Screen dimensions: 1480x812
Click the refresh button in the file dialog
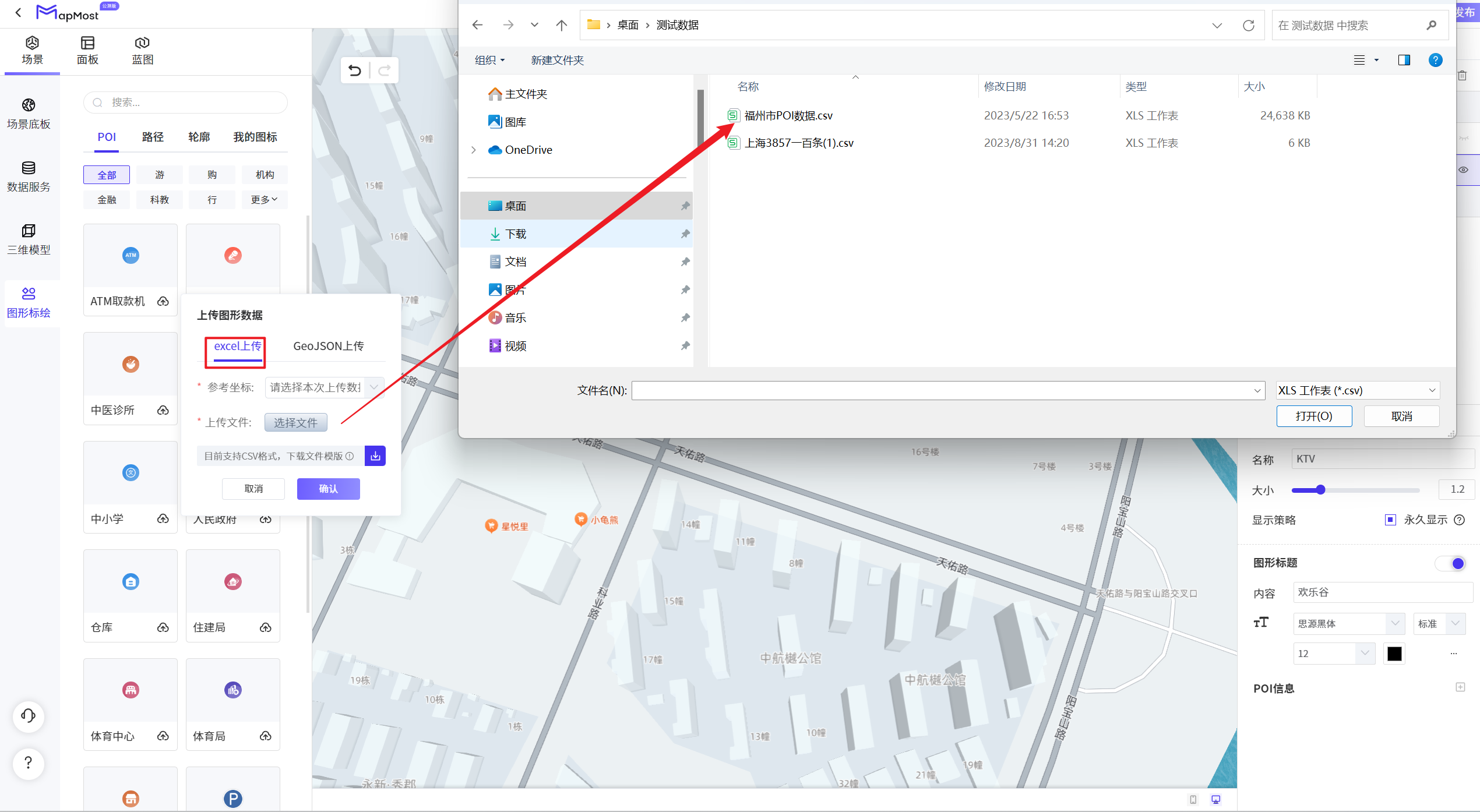1248,25
